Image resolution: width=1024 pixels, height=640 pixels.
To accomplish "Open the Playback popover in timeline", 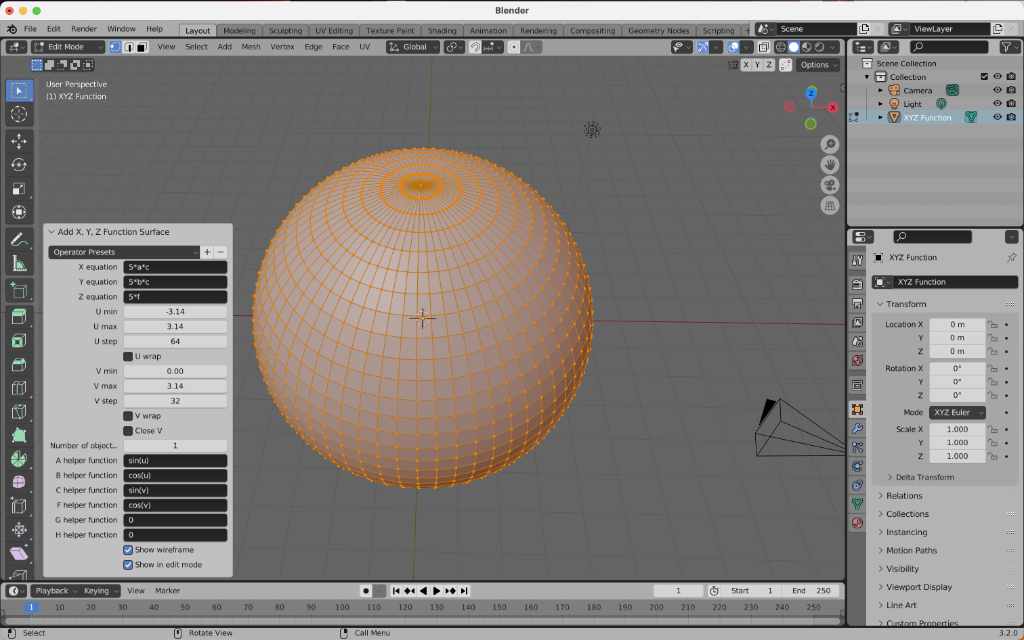I will click(x=52, y=591).
